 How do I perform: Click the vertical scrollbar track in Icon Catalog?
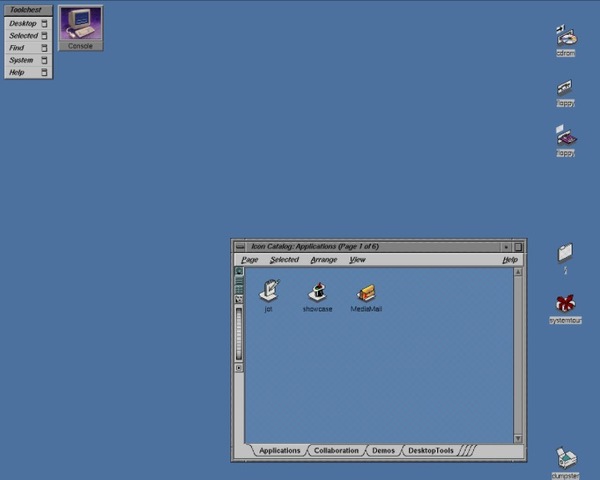pos(518,355)
